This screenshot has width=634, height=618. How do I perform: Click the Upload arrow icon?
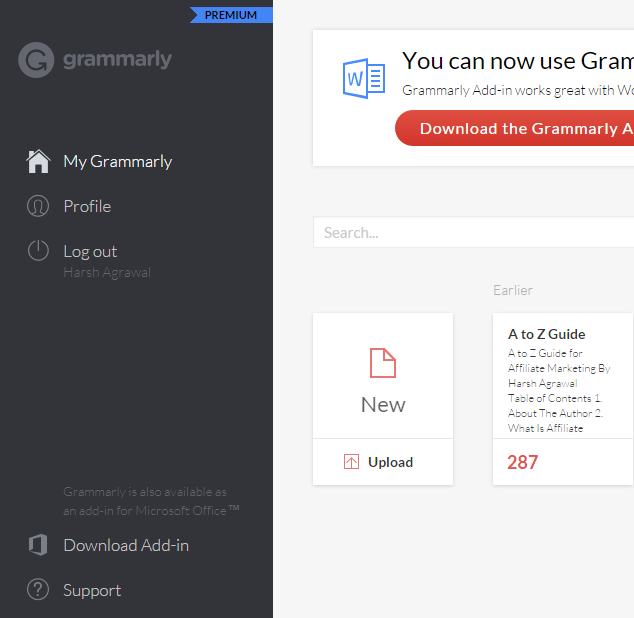point(351,461)
